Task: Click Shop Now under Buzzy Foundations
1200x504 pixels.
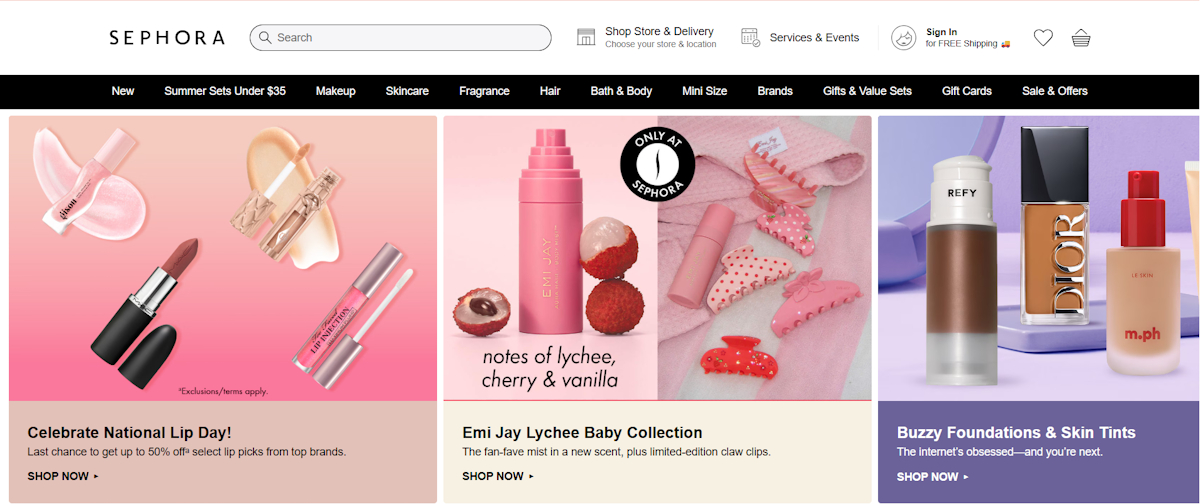Action: pos(932,476)
